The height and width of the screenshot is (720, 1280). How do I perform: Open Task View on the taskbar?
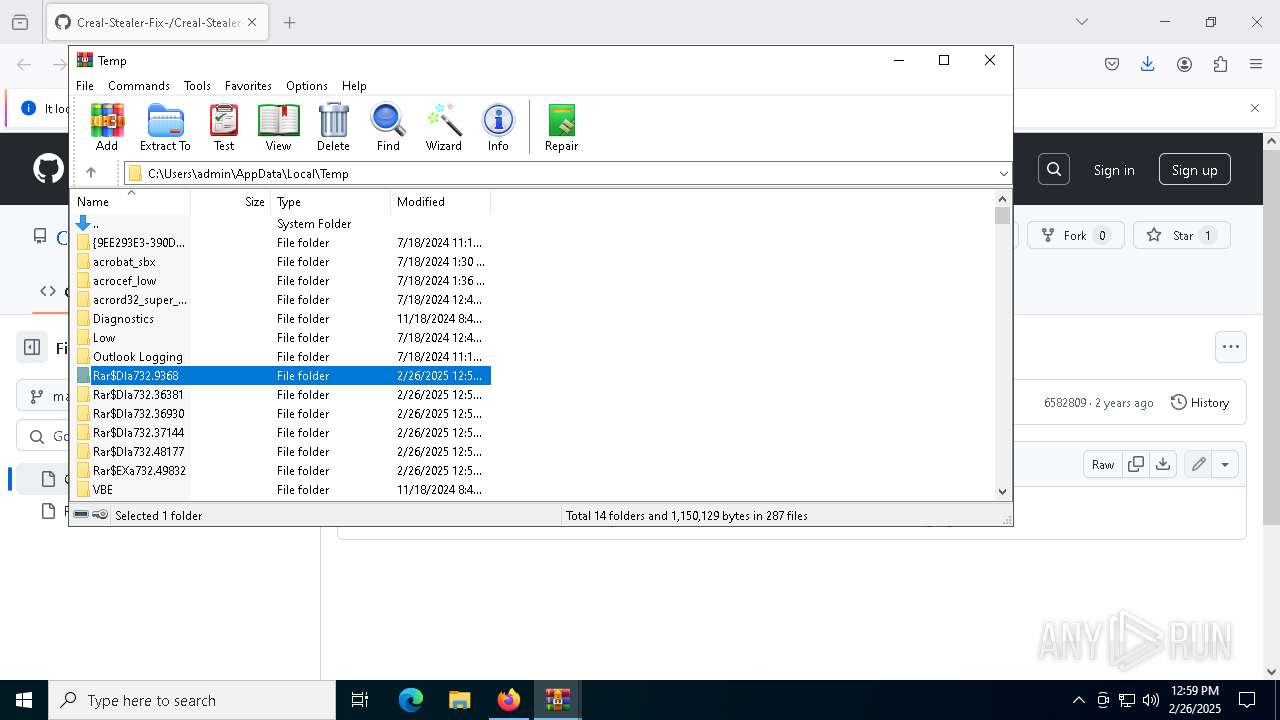coord(360,700)
